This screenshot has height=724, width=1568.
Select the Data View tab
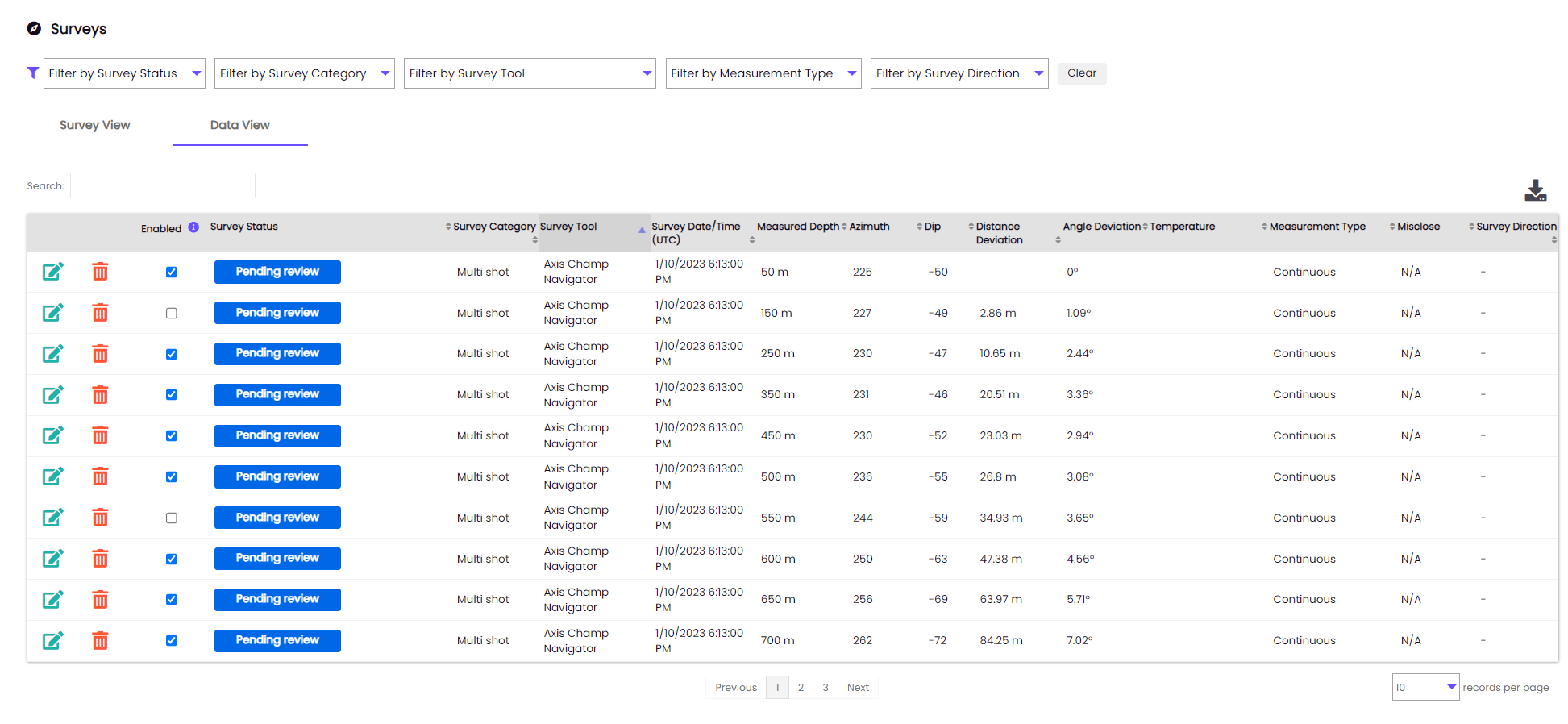pyautogui.click(x=240, y=125)
